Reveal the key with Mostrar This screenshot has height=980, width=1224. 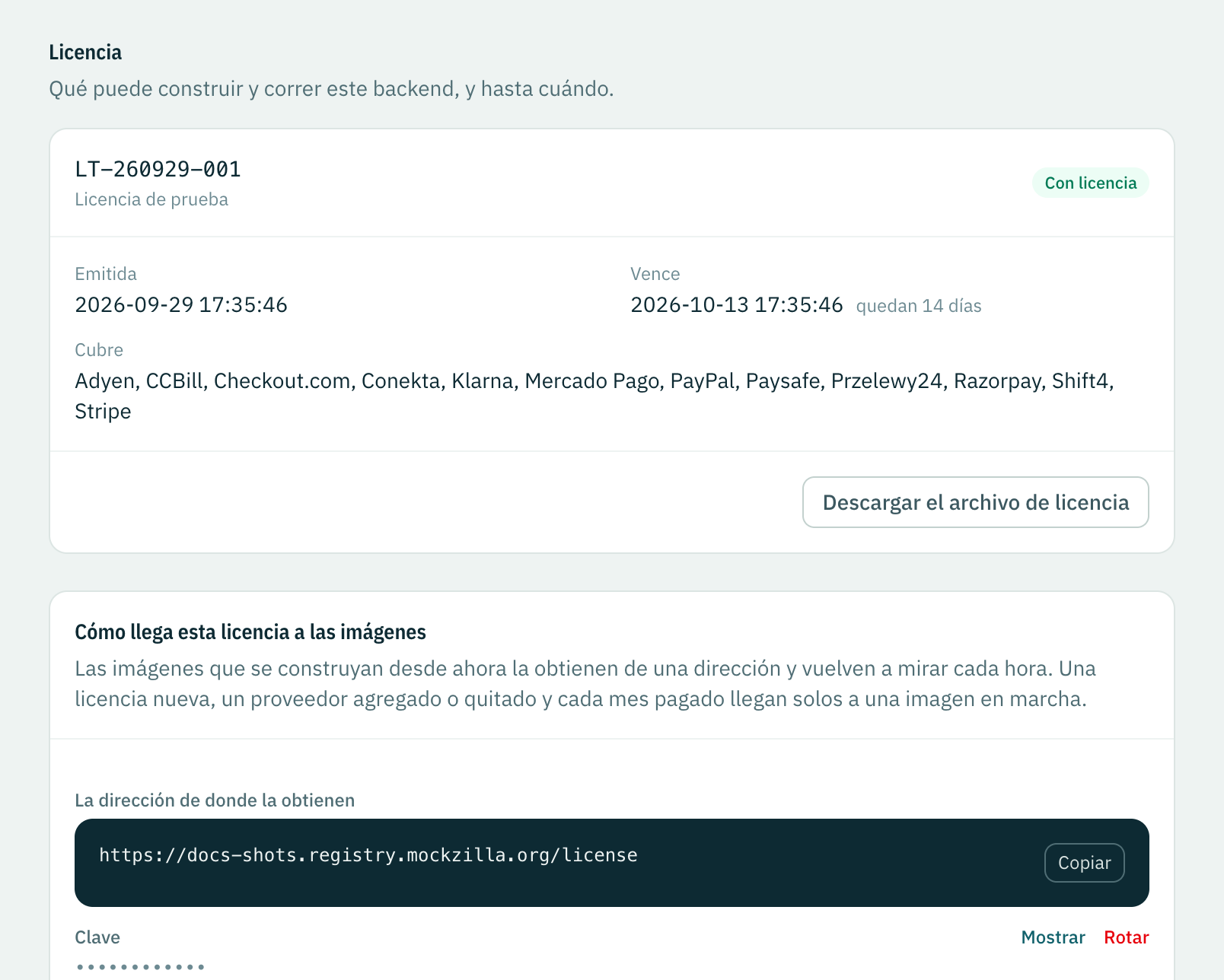1053,937
